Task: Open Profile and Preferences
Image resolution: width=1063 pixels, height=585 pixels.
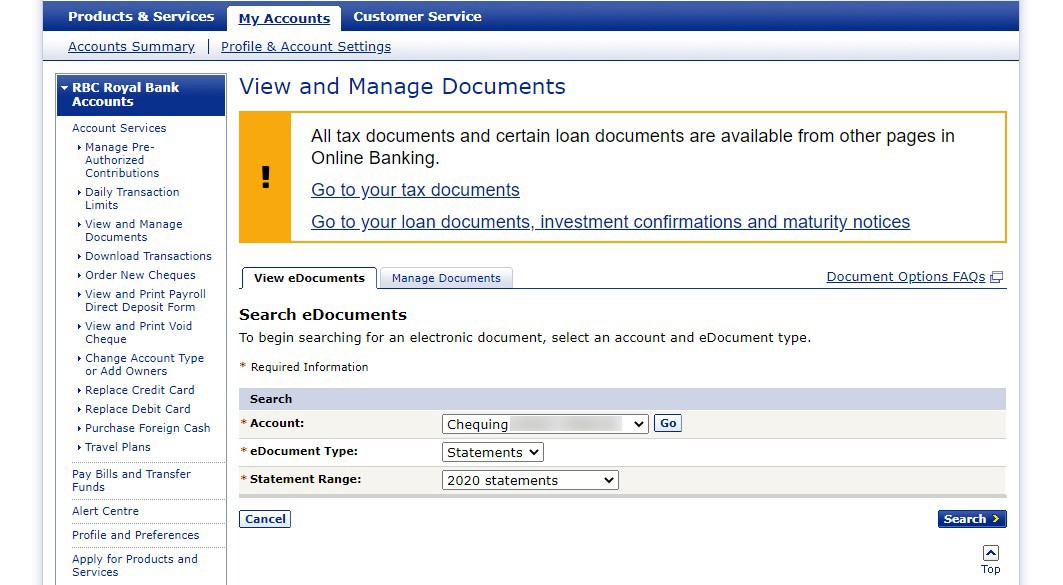Action: point(136,535)
